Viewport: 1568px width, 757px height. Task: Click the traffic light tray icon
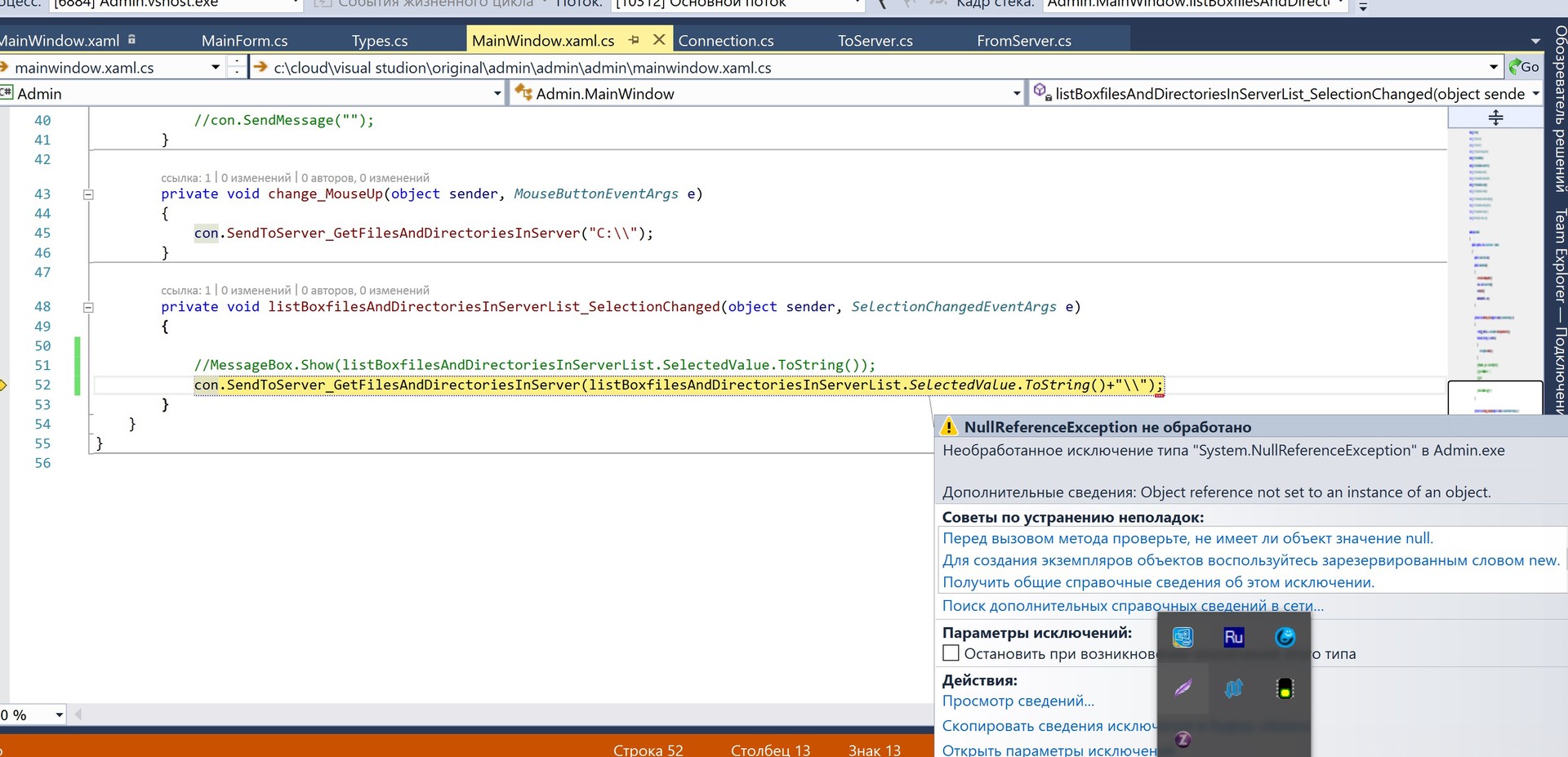(x=1285, y=688)
